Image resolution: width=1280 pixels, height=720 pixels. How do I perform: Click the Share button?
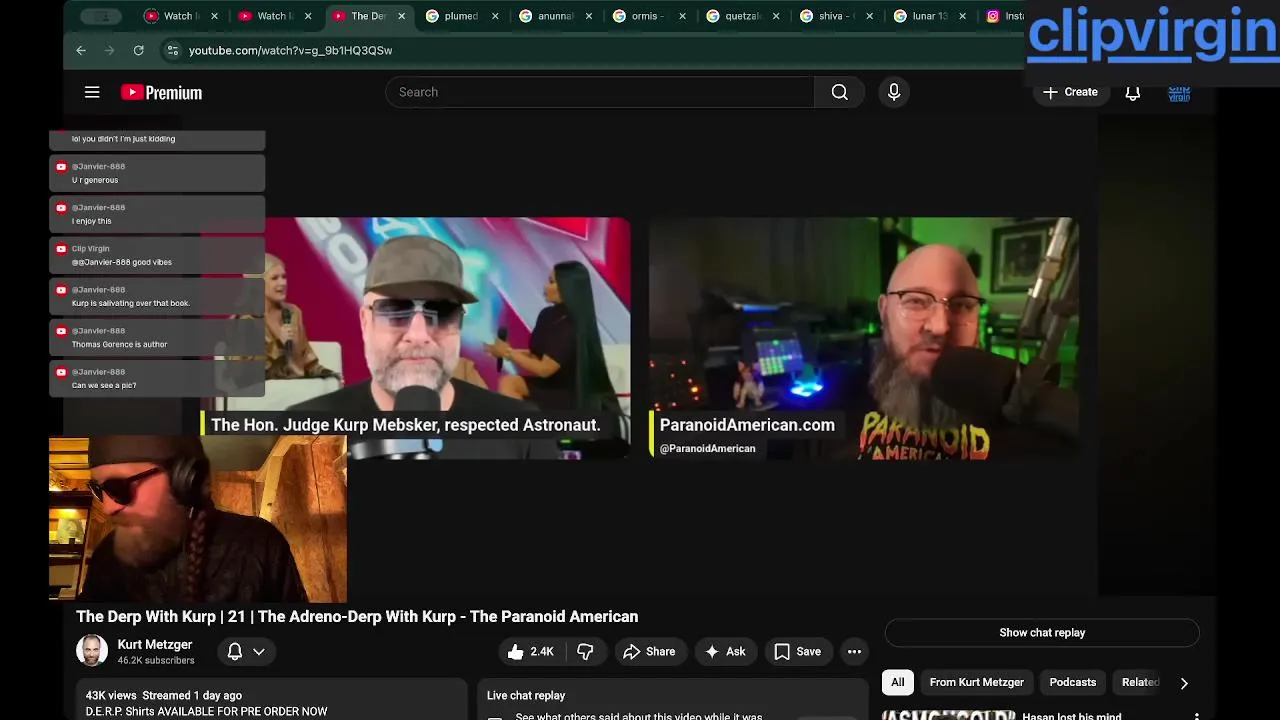649,652
